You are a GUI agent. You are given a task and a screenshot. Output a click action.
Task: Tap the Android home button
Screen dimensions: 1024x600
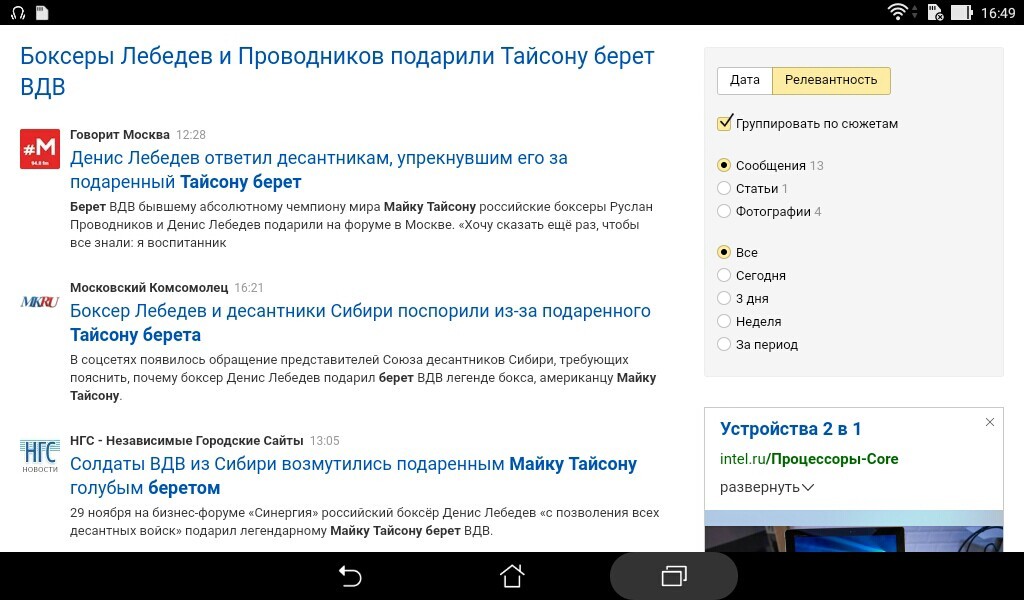coord(512,576)
